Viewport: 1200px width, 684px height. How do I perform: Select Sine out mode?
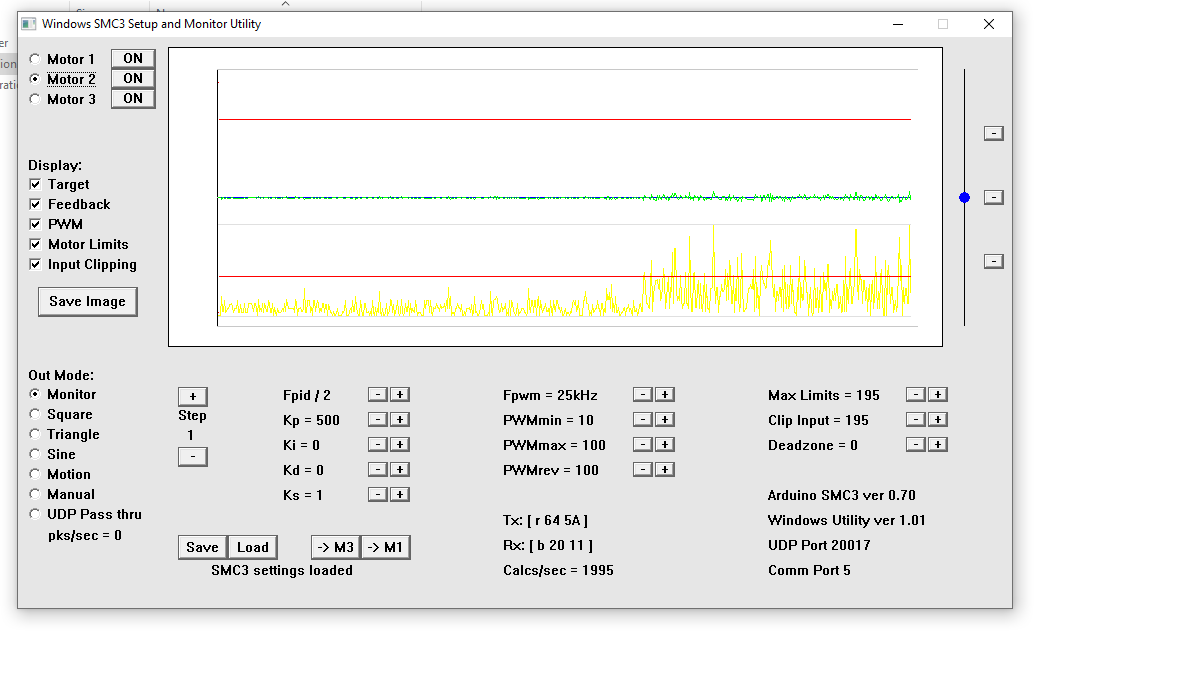click(x=35, y=454)
